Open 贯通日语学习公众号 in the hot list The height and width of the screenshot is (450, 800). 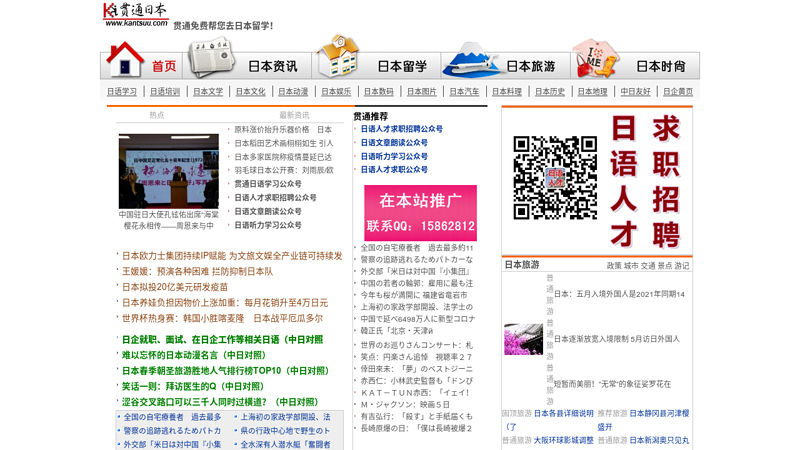tap(268, 184)
